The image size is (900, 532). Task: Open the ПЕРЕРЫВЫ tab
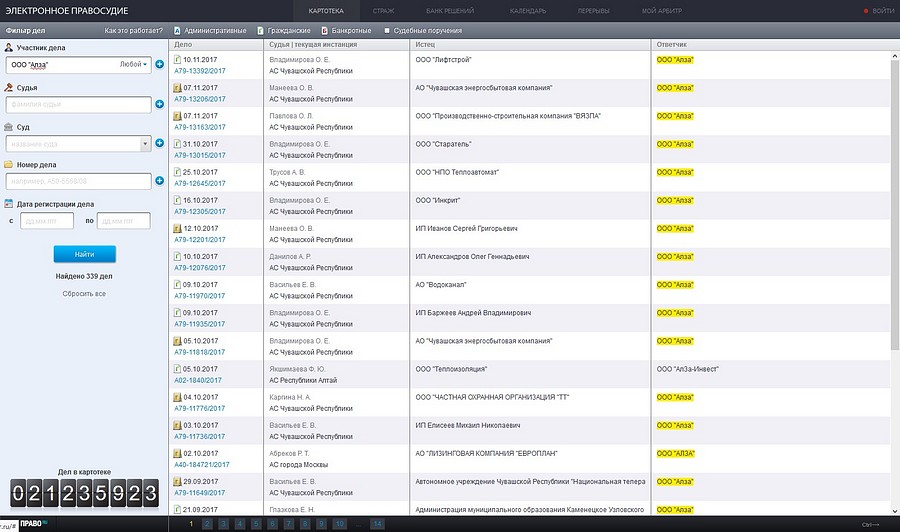pos(593,11)
